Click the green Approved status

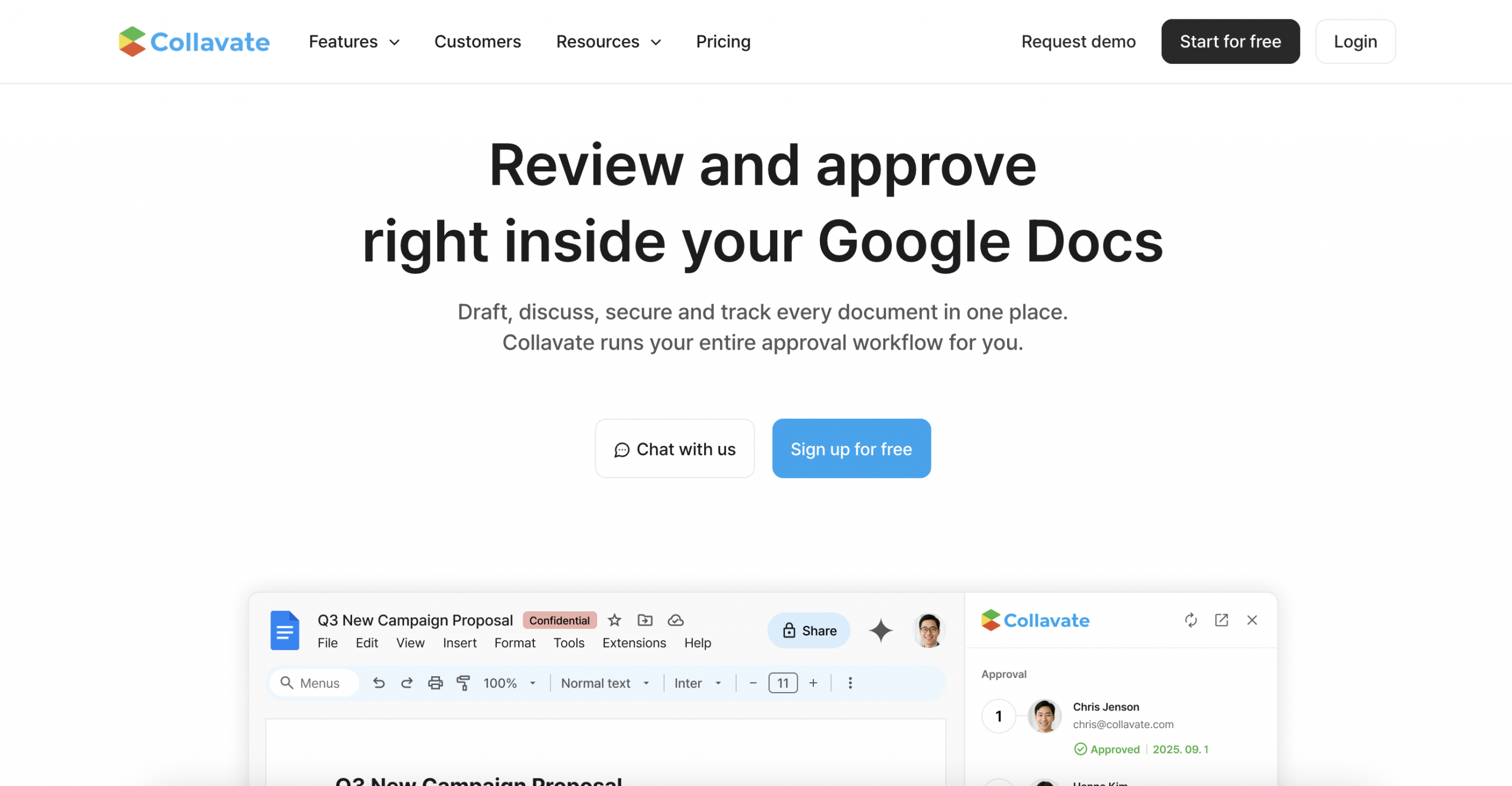point(1107,749)
